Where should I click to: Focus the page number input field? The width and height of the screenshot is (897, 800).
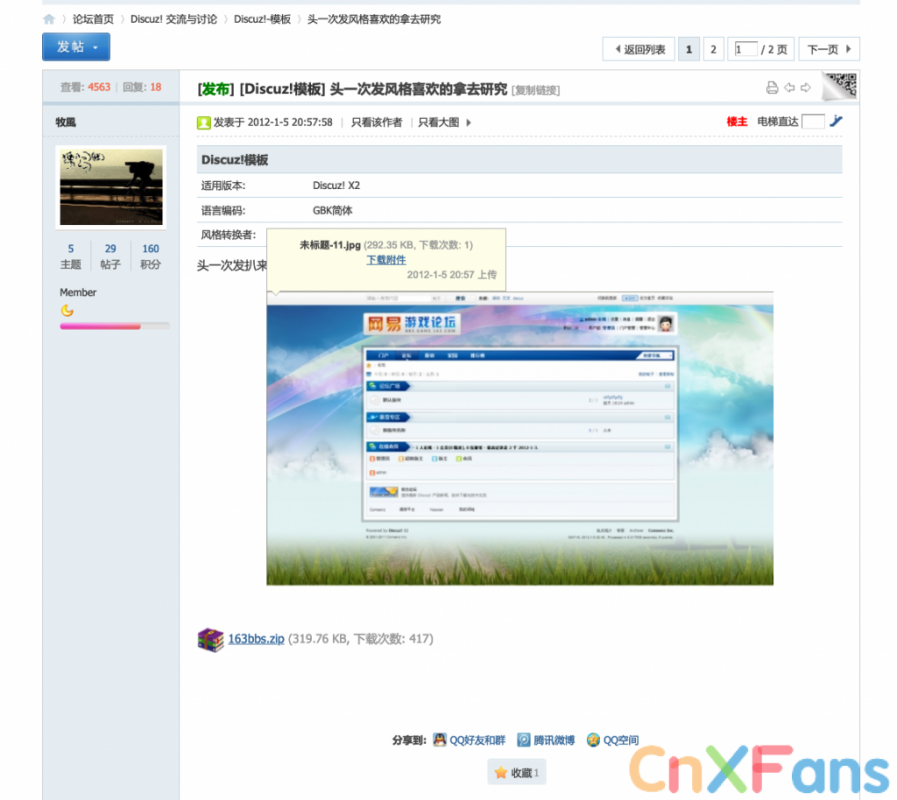[x=746, y=49]
